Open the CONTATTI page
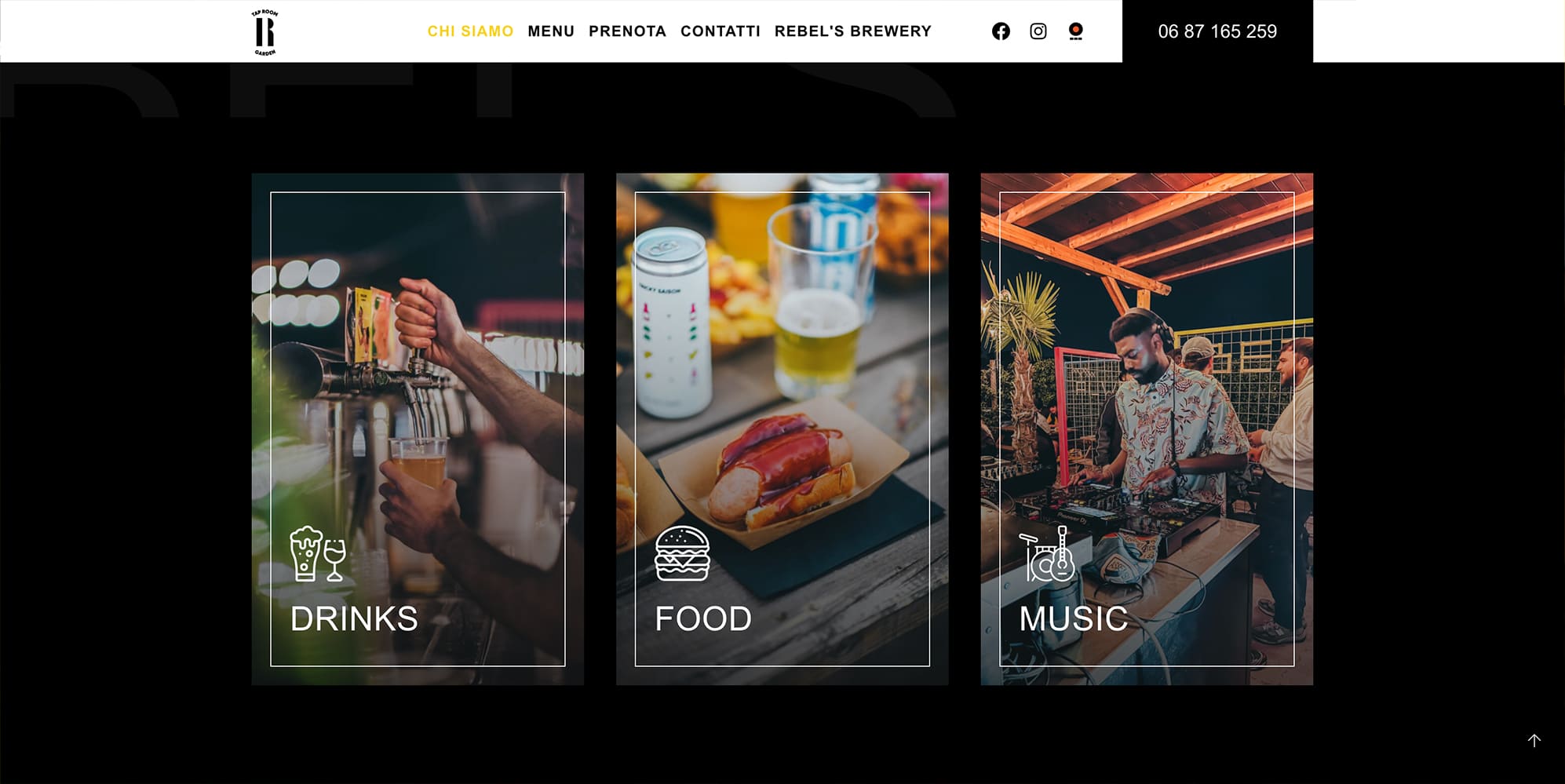1565x784 pixels. [x=720, y=31]
